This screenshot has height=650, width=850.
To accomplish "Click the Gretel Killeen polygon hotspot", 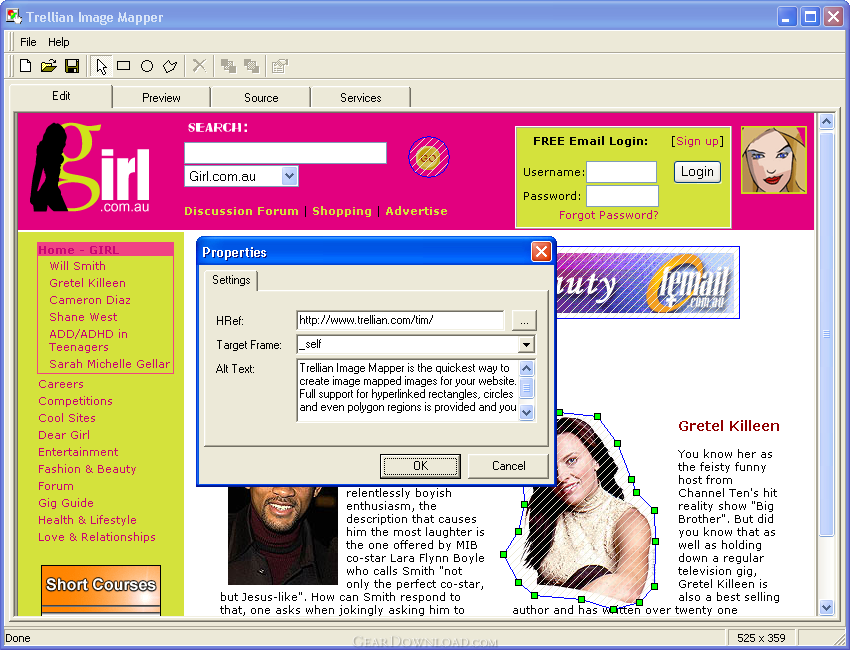I will pos(583,510).
